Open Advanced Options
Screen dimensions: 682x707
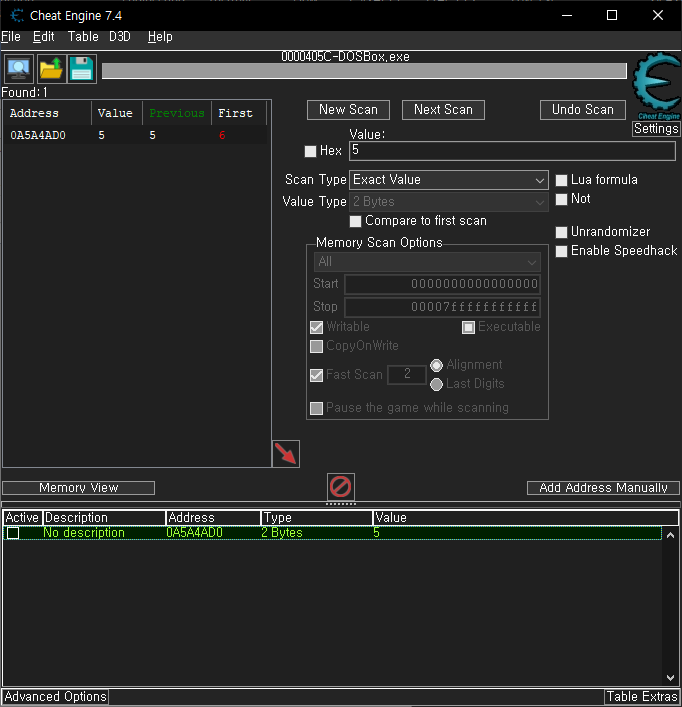point(55,697)
